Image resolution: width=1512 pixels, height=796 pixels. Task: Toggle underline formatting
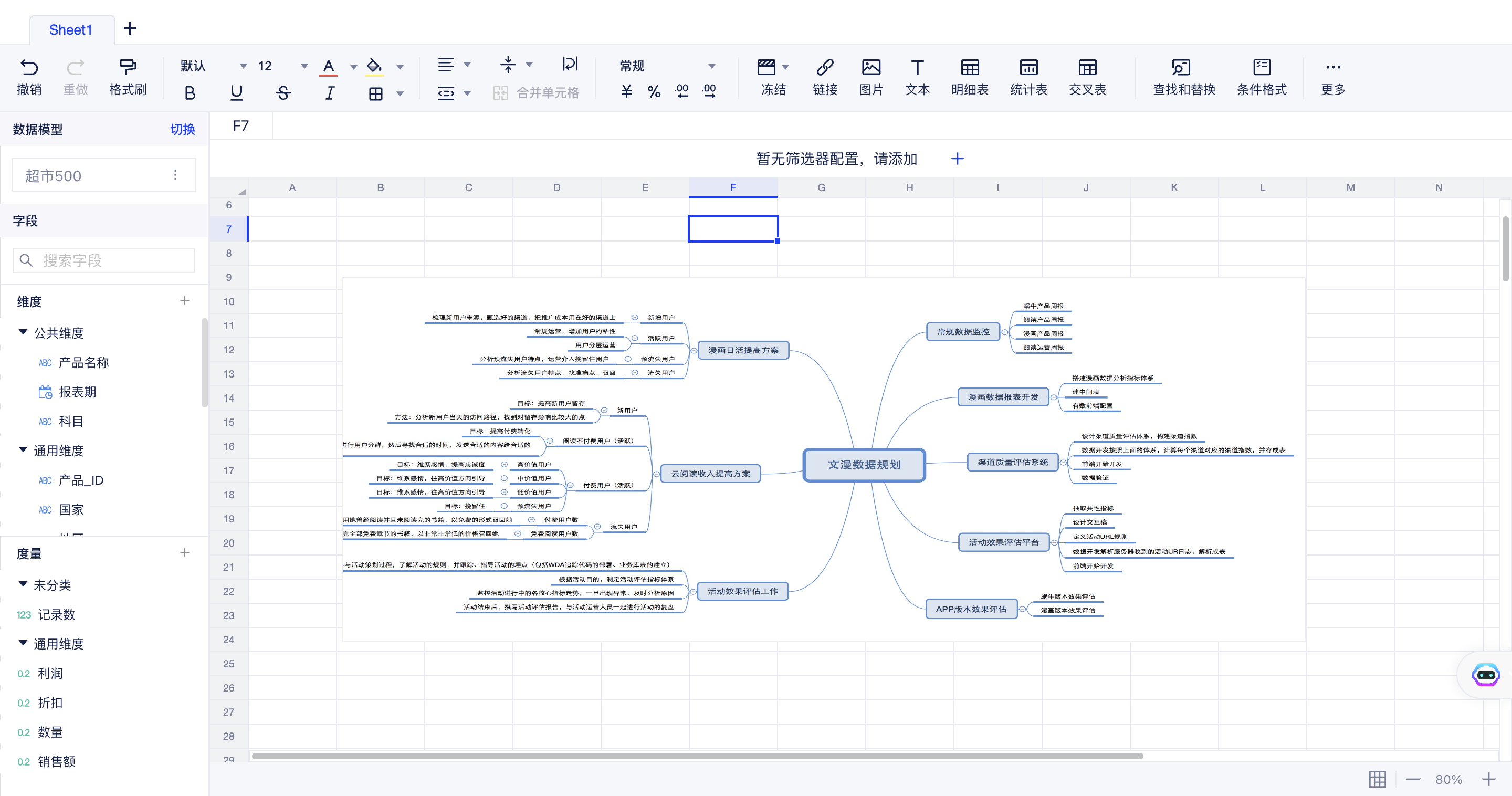point(236,93)
